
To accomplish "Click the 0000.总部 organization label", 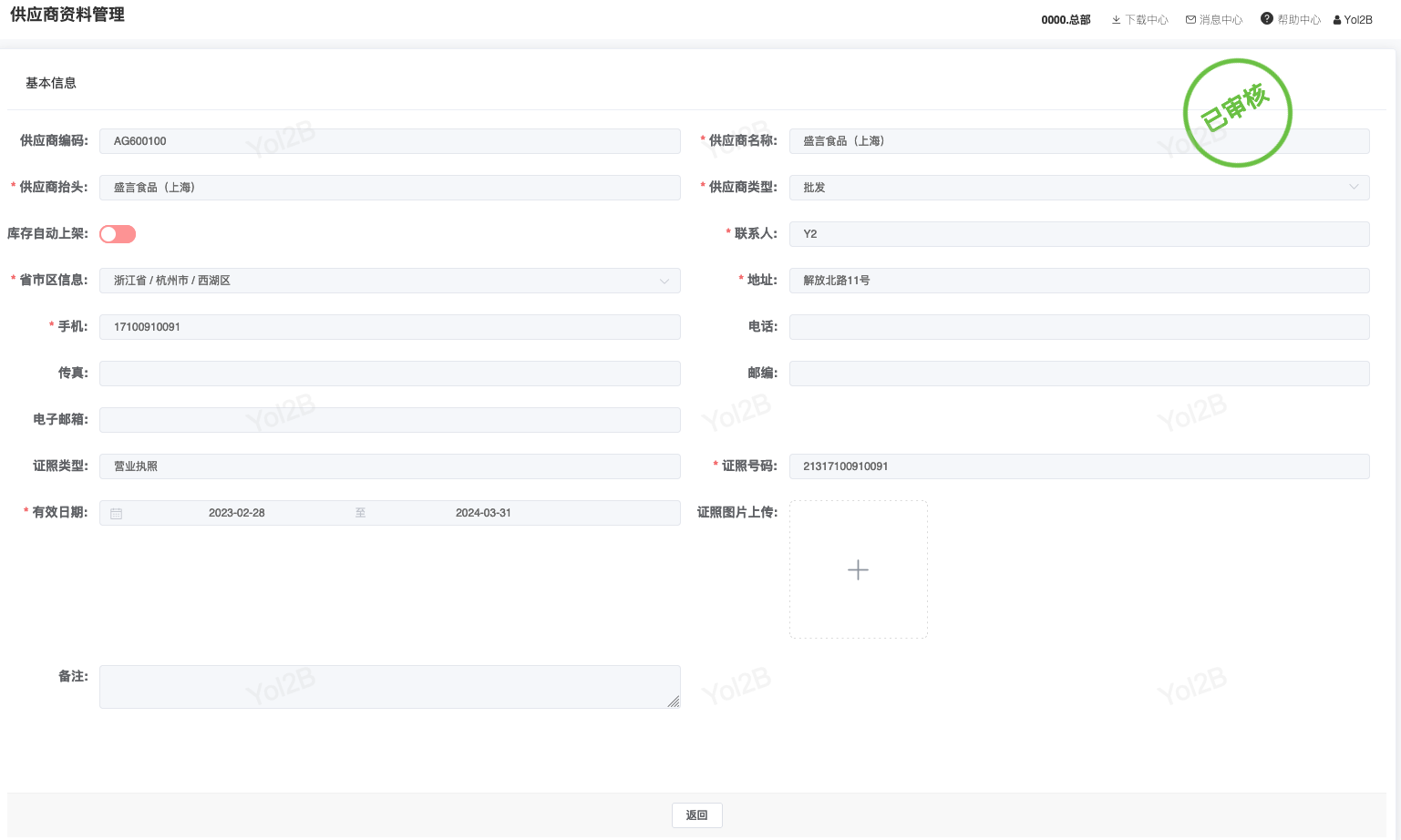I will point(1066,20).
